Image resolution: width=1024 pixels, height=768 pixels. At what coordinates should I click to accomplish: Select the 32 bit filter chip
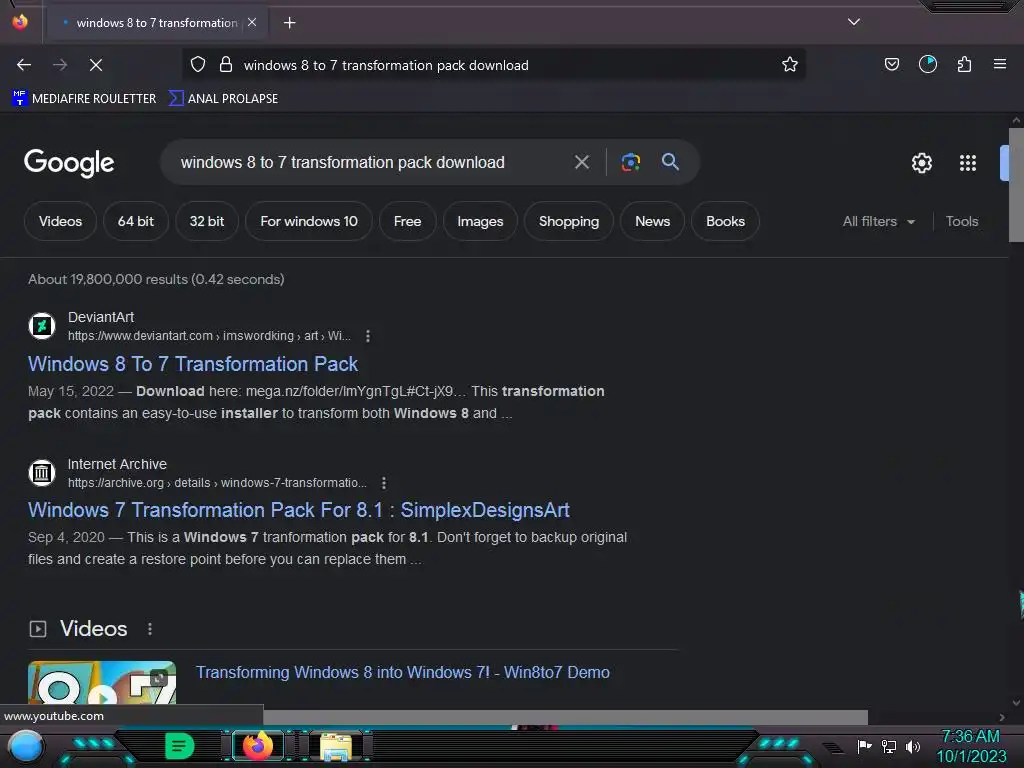(206, 221)
